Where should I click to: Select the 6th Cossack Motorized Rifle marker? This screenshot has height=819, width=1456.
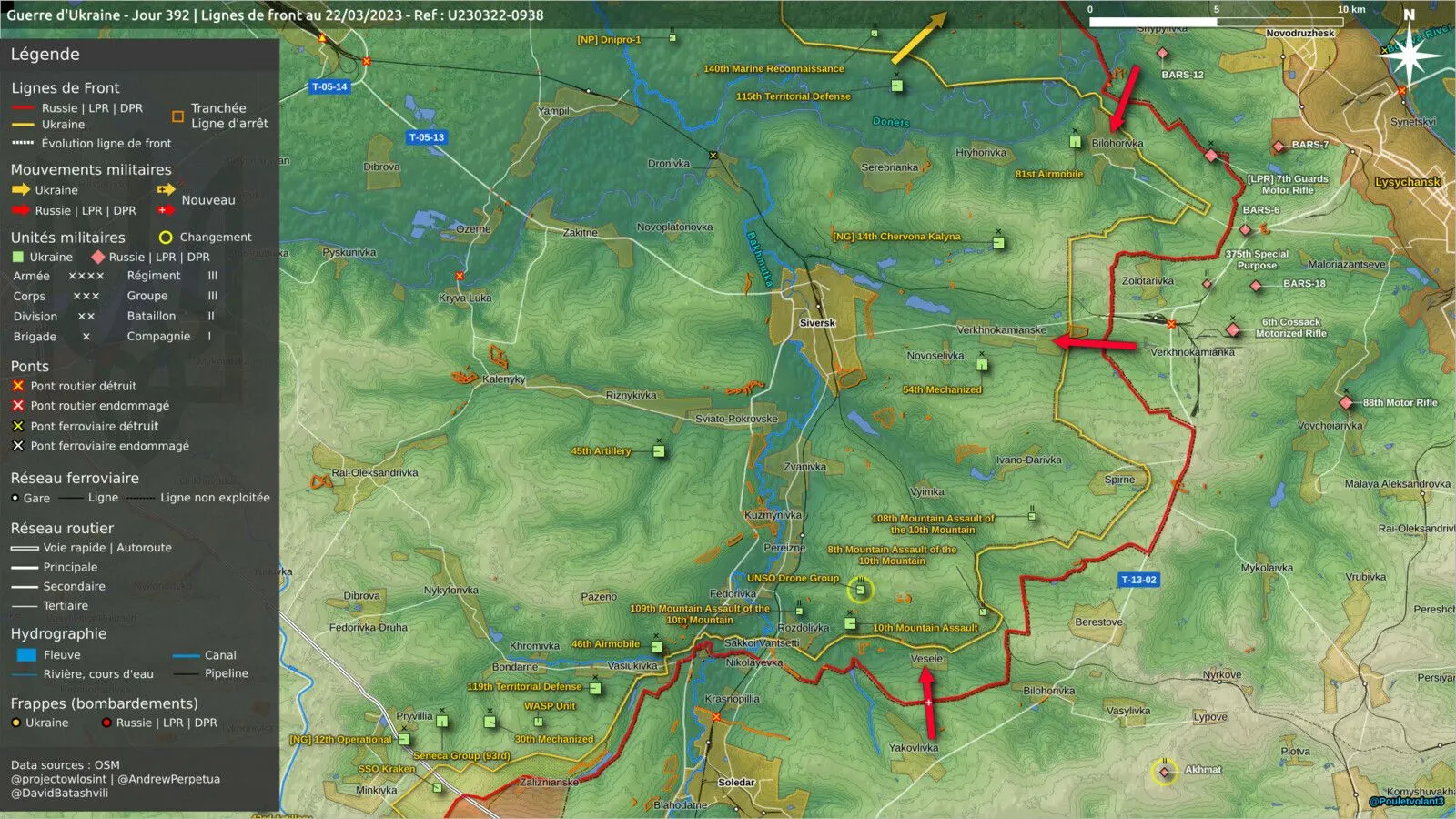[1233, 329]
